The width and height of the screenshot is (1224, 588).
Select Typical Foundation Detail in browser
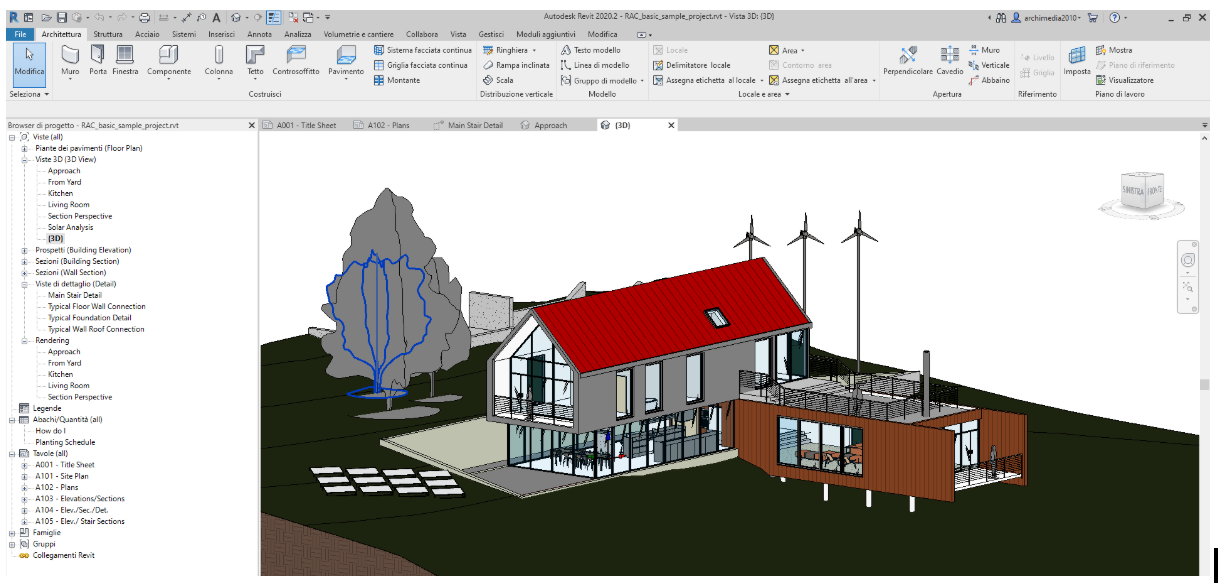click(89, 318)
